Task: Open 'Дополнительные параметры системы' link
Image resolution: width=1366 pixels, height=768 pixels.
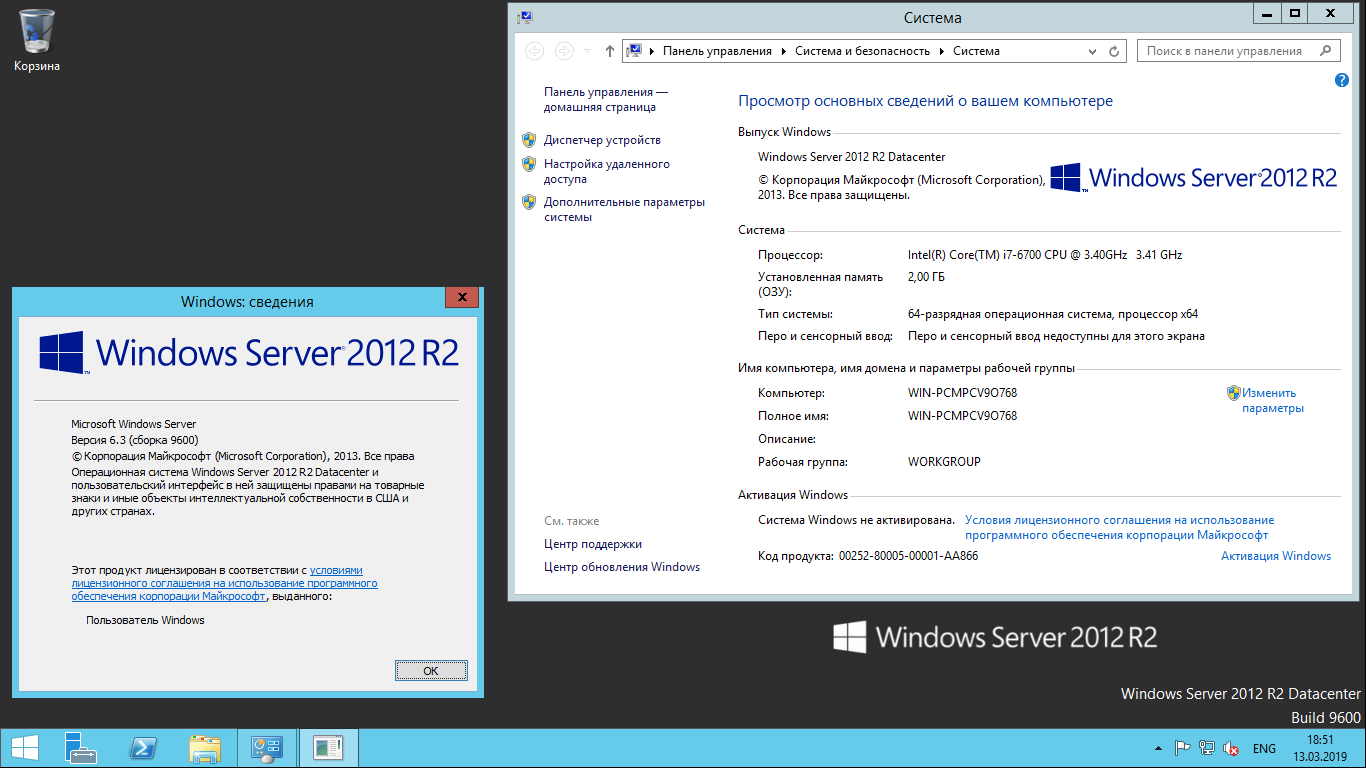Action: click(624, 209)
